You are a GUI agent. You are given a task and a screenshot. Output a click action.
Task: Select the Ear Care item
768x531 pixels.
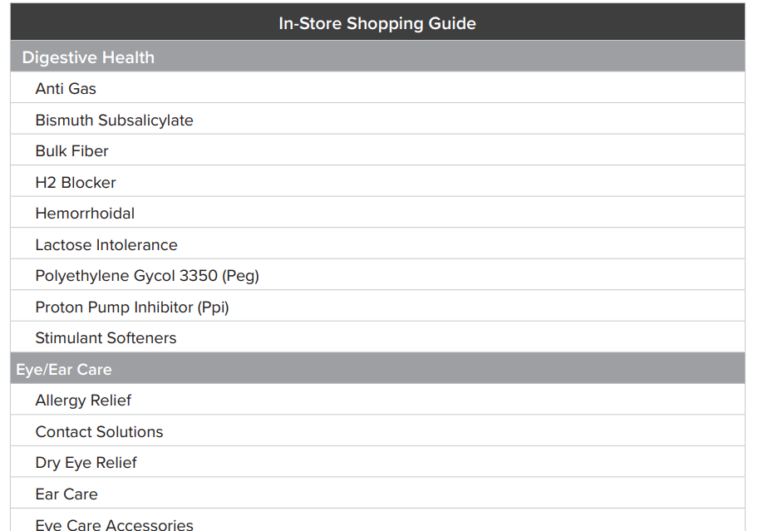[x=66, y=494]
